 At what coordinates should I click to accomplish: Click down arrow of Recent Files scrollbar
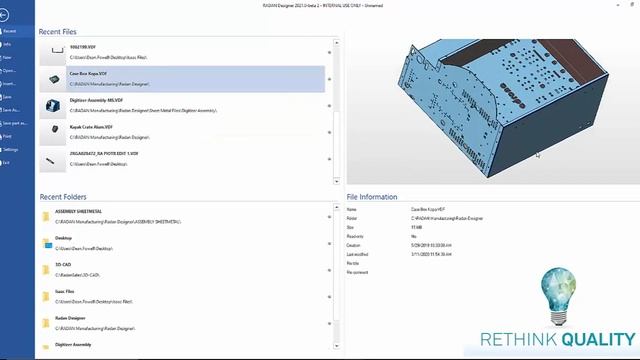337,181
